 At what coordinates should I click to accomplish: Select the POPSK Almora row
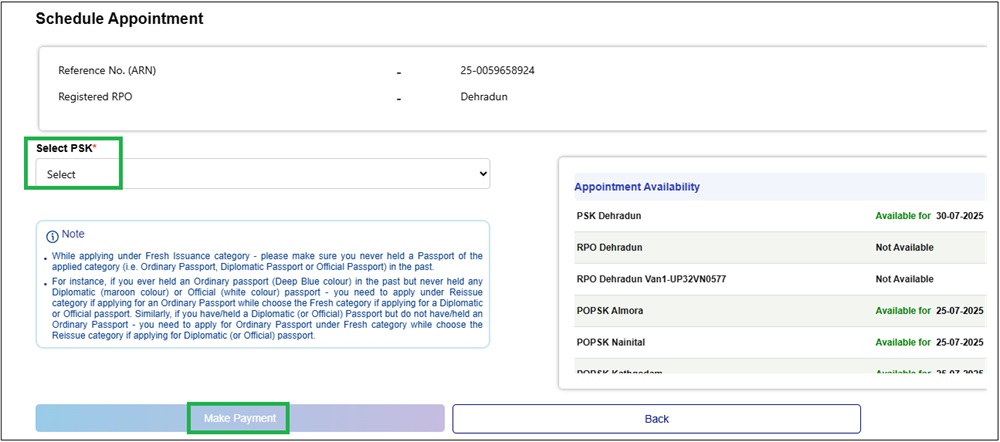(780, 311)
